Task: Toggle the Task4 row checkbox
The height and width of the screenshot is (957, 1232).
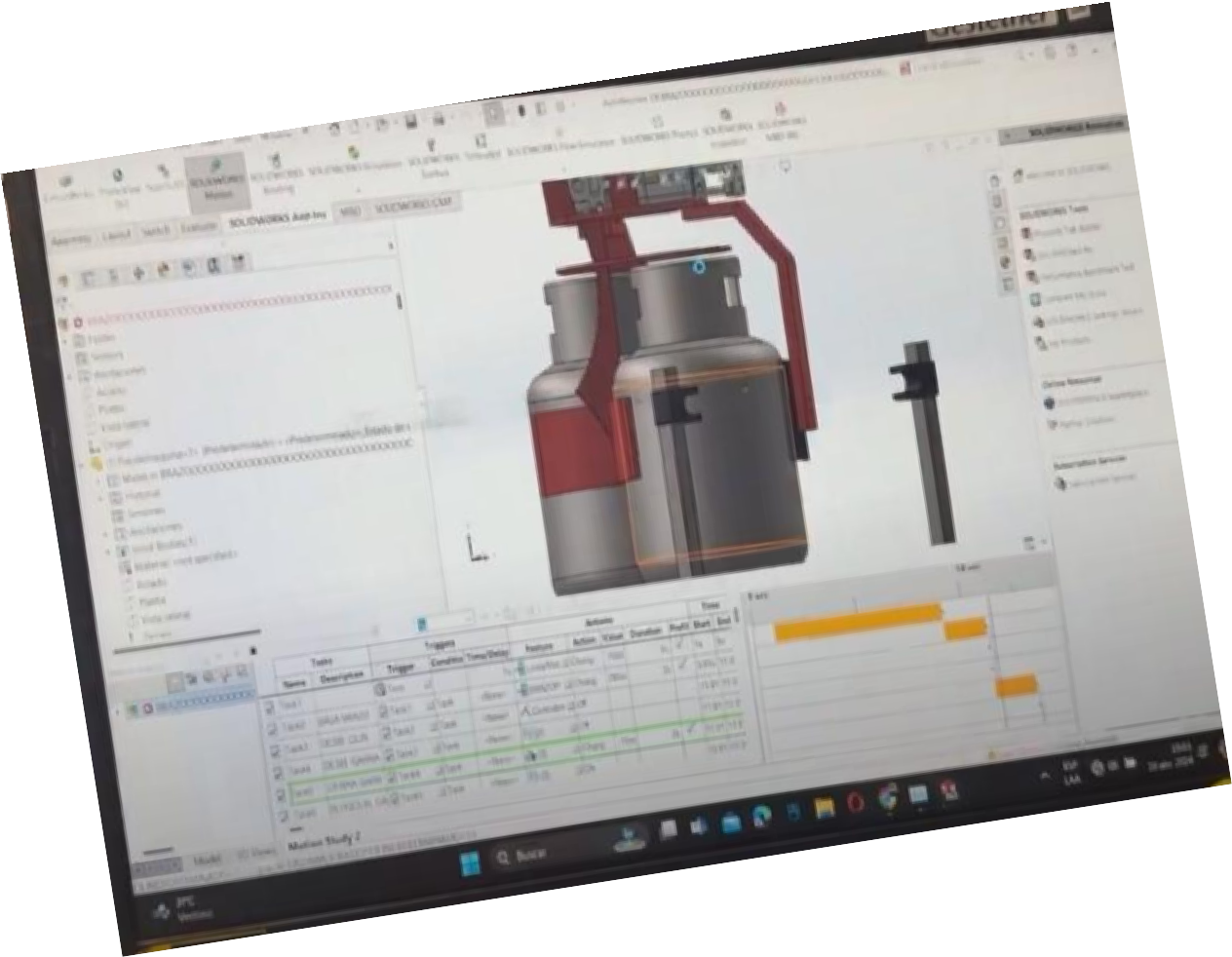Action: 279,774
